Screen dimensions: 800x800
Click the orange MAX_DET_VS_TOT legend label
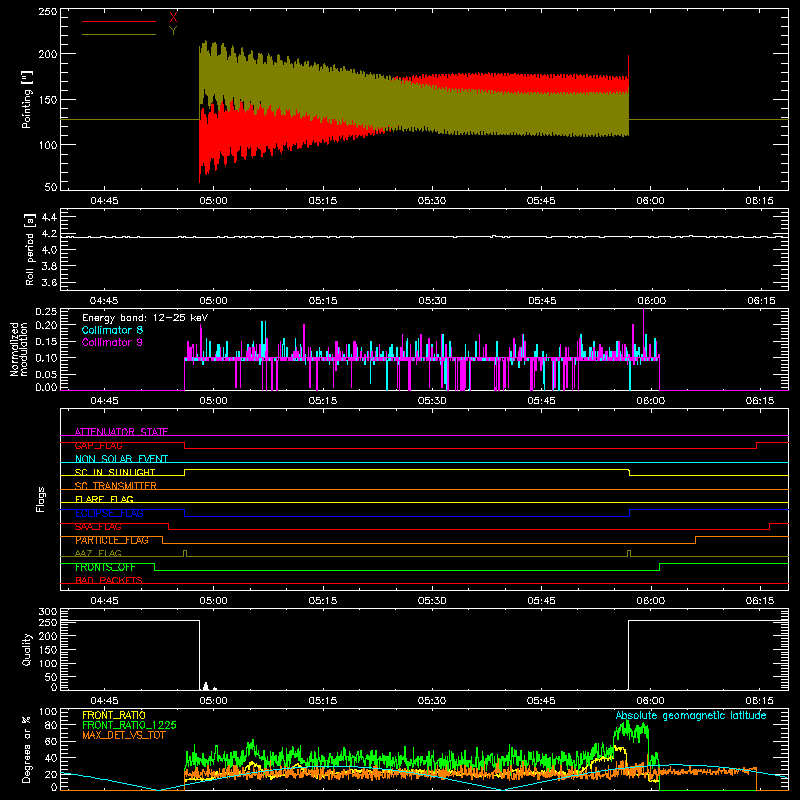click(124, 735)
